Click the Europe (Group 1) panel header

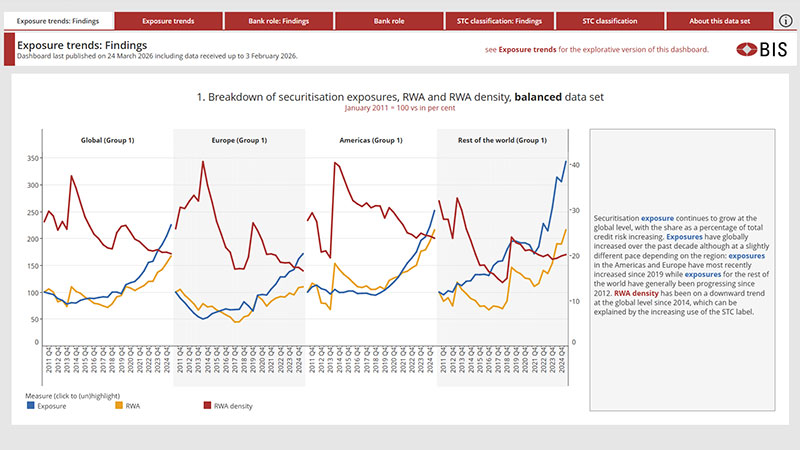click(x=239, y=140)
